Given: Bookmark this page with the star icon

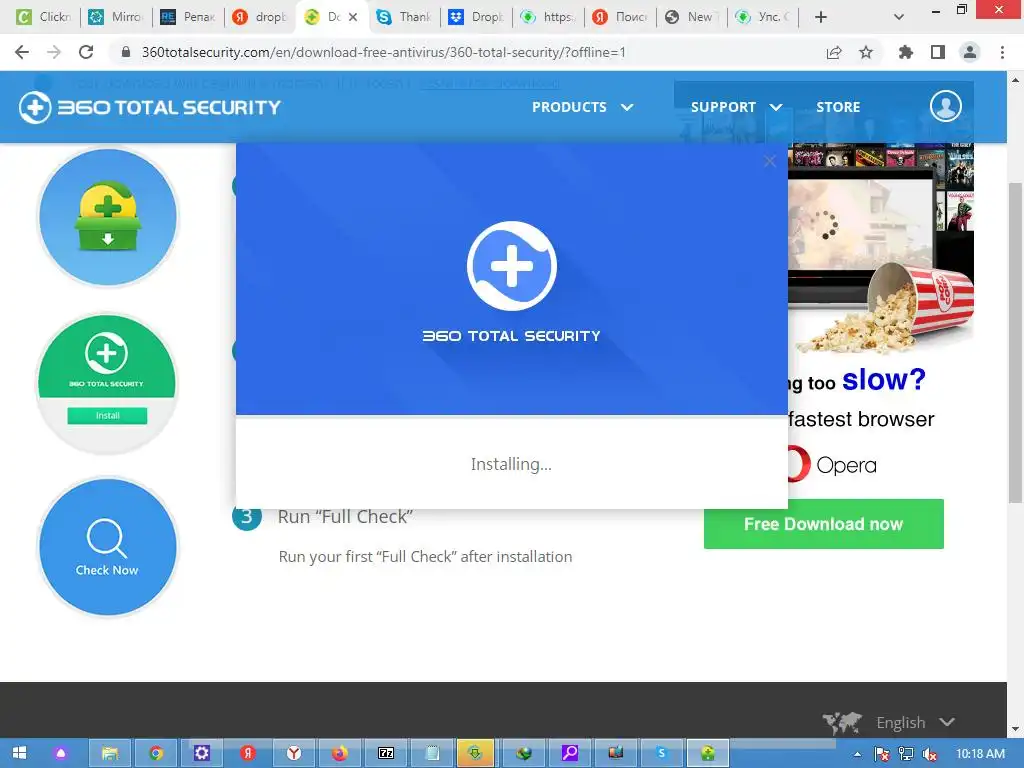Looking at the screenshot, I should click(866, 52).
